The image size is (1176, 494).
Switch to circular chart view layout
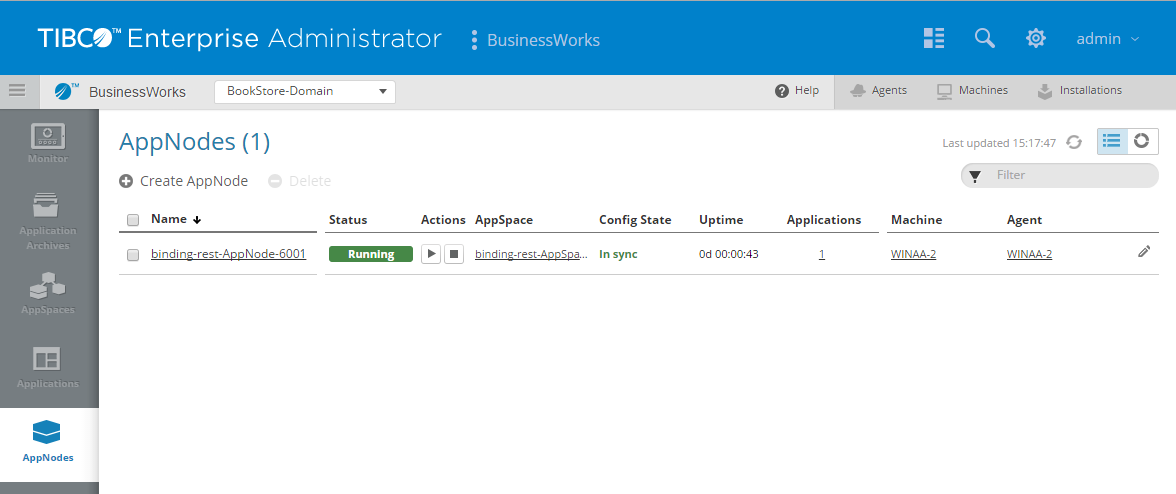pos(1142,141)
